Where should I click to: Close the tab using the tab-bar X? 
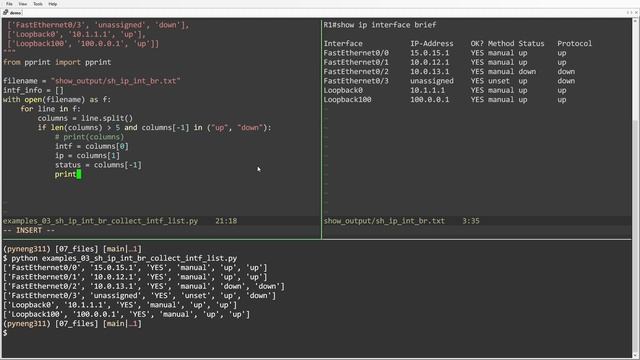tap(636, 13)
